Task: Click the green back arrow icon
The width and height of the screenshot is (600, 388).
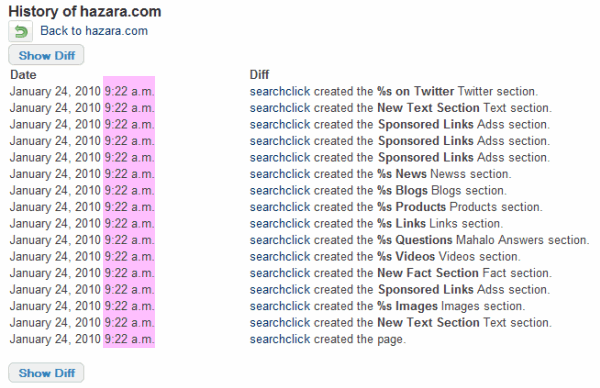Action: (x=21, y=31)
